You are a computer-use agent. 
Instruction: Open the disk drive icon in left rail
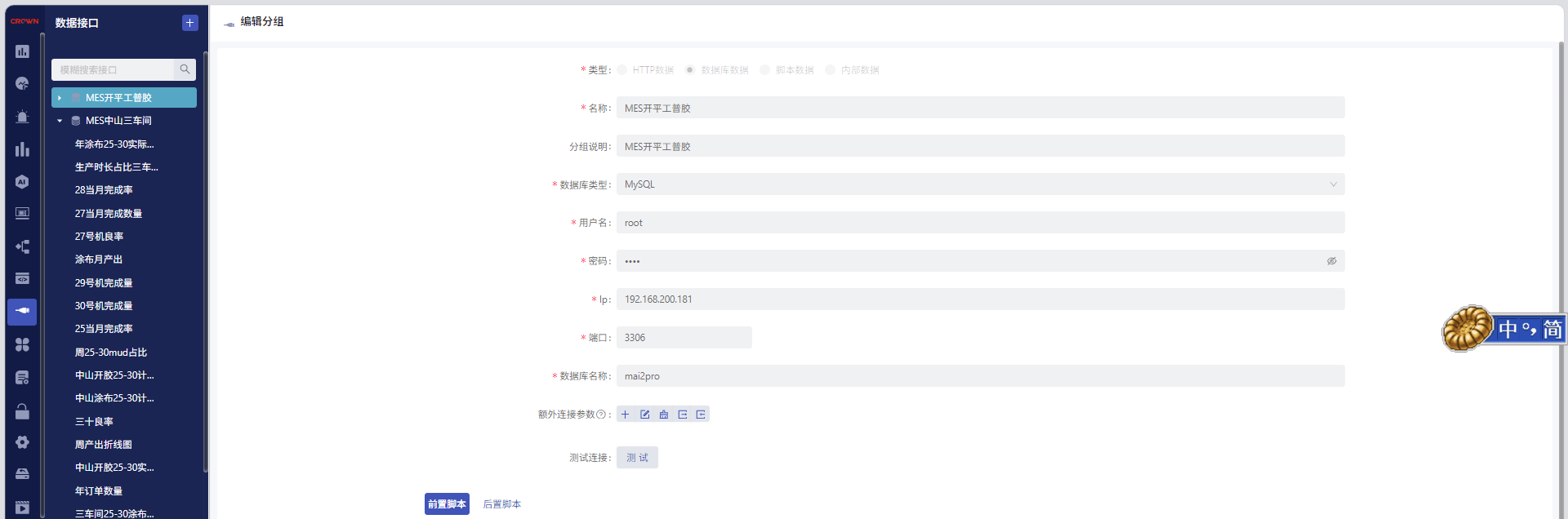[22, 474]
